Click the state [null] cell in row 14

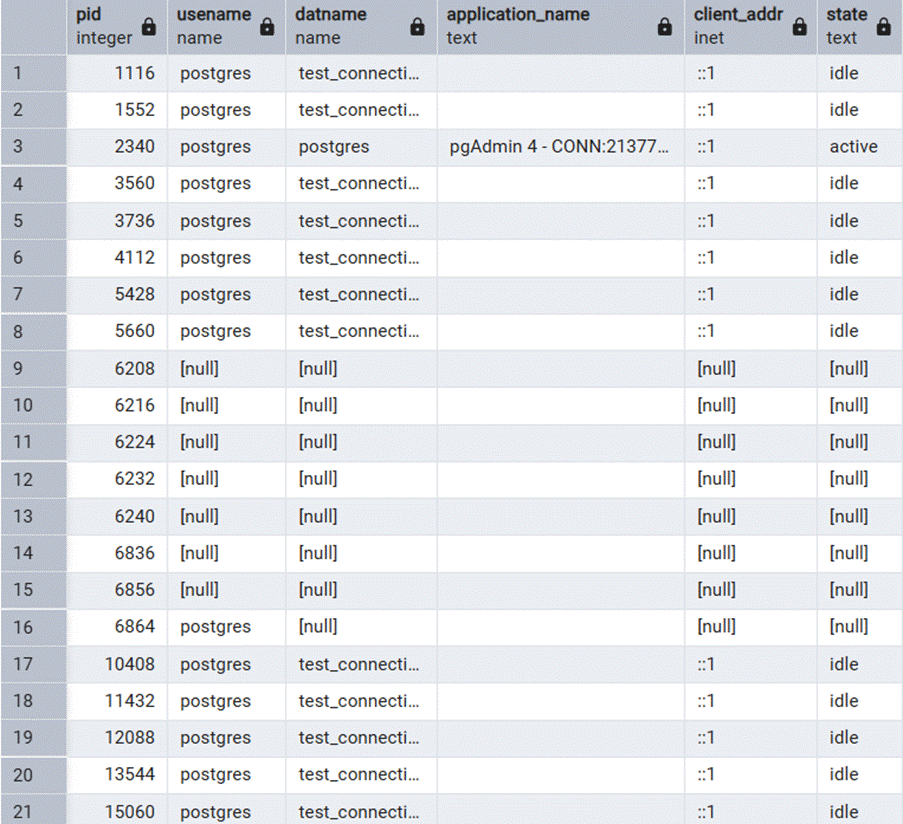[860, 553]
